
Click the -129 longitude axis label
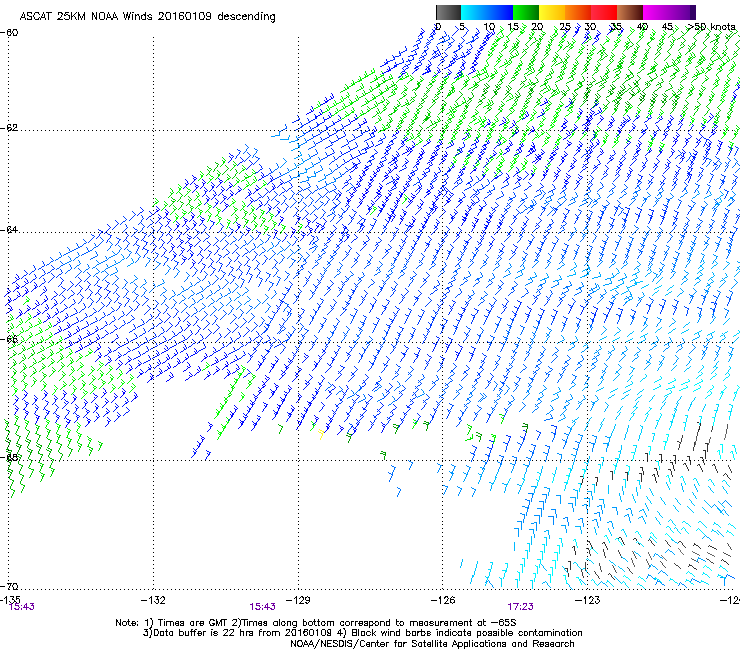pyautogui.click(x=298, y=600)
